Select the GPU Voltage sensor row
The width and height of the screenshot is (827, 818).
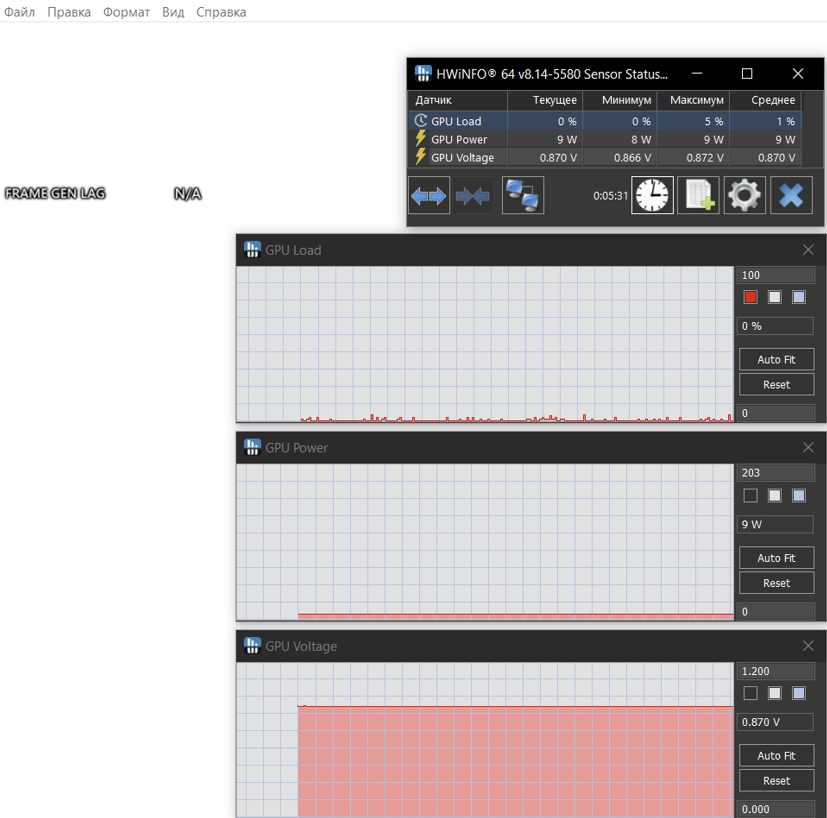[605, 157]
